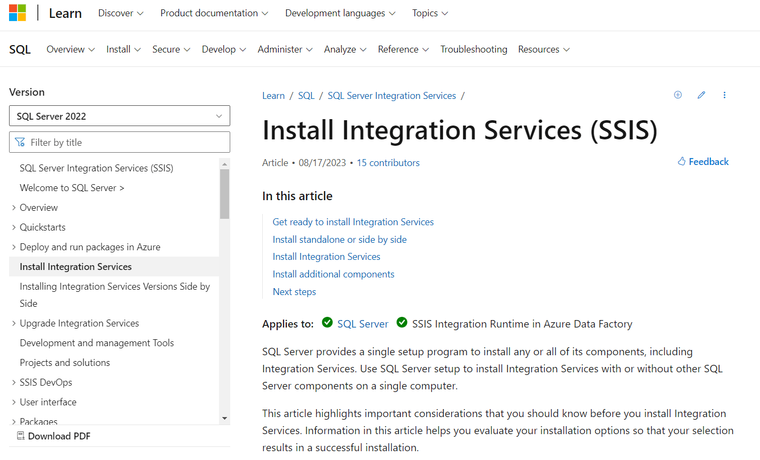The width and height of the screenshot is (760, 460).
Task: Expand Deploy and run packages in Azure
Action: (x=14, y=247)
